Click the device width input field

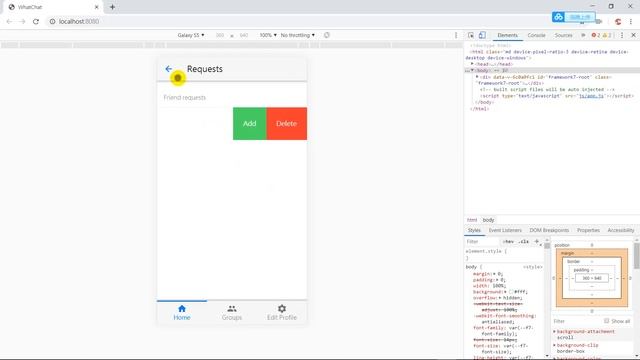tap(220, 35)
